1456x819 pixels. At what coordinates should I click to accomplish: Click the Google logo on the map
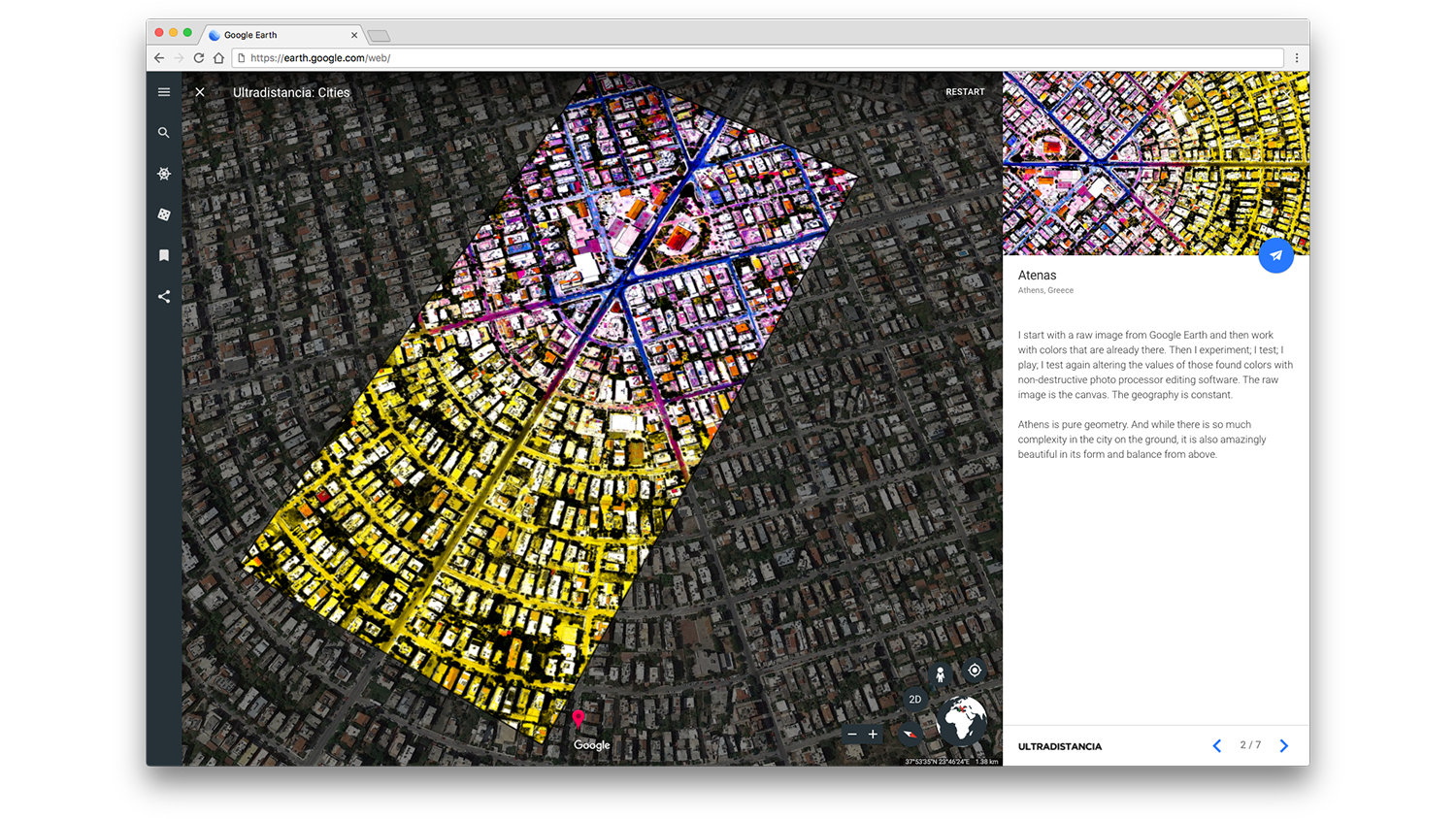point(592,745)
